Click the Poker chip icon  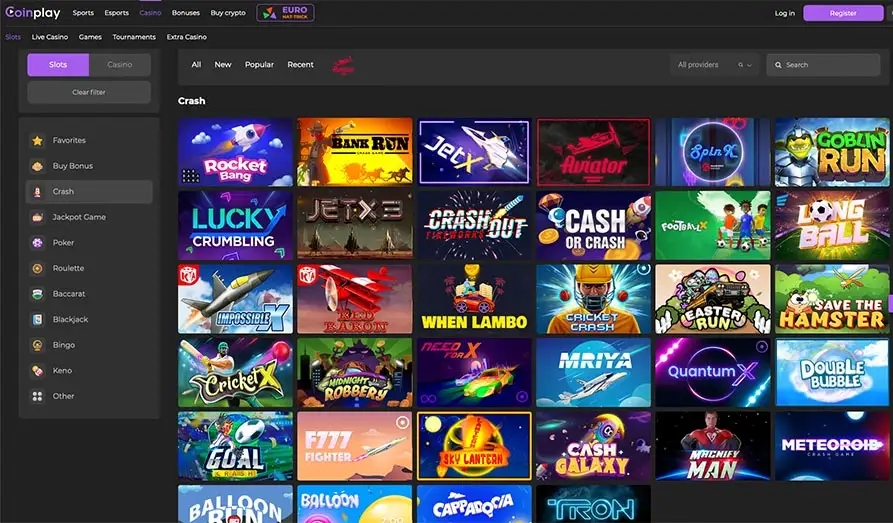coord(37,243)
